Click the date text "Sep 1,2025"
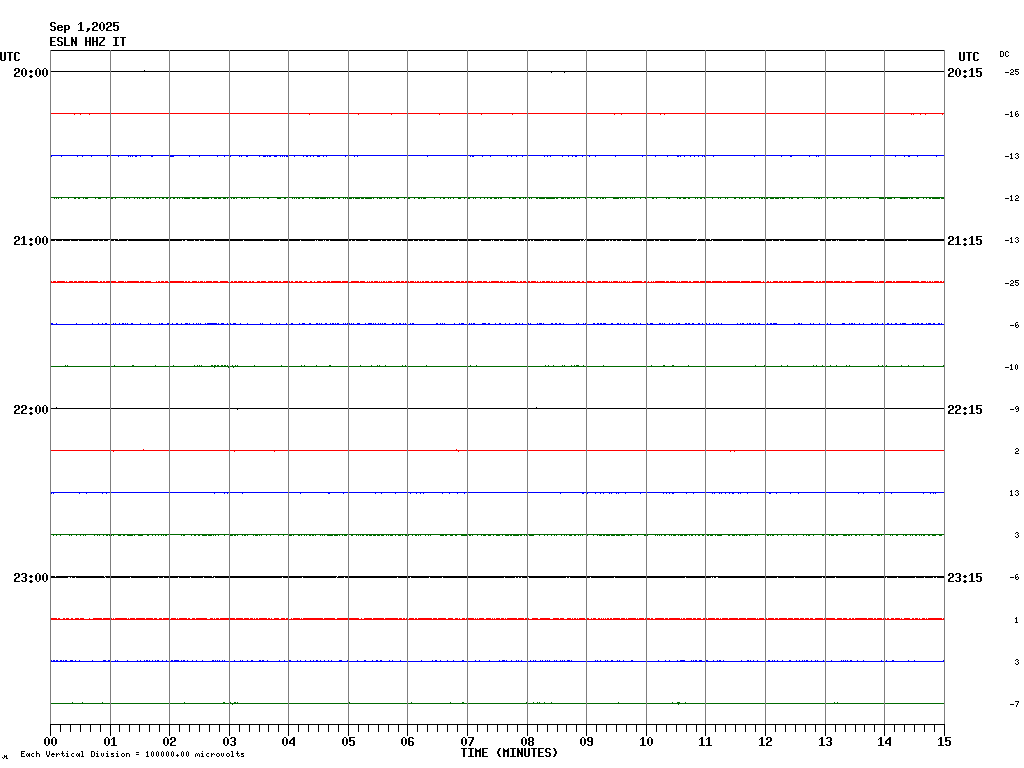The width and height of the screenshot is (1024, 768). (84, 27)
